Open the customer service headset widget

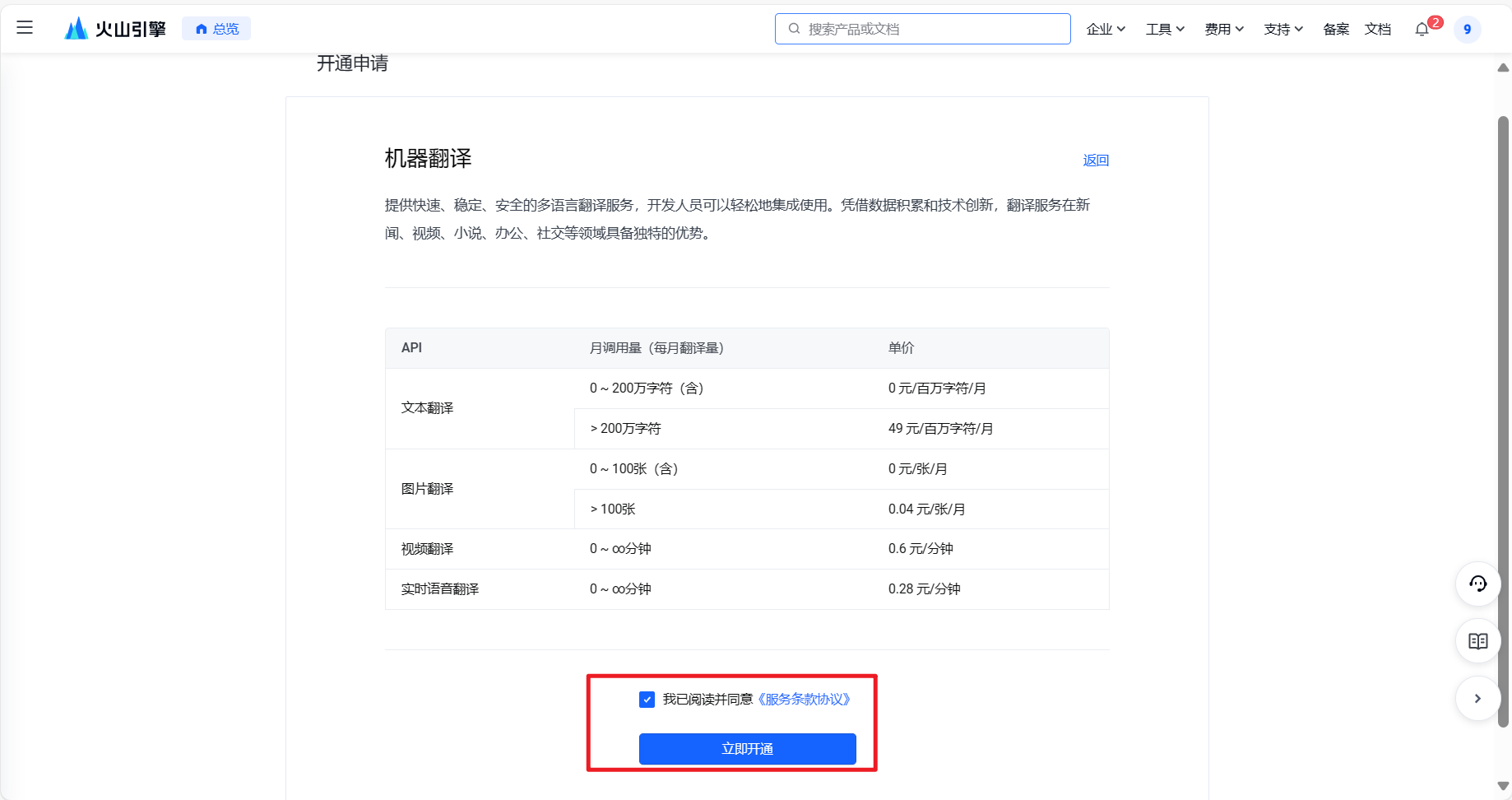pos(1477,584)
